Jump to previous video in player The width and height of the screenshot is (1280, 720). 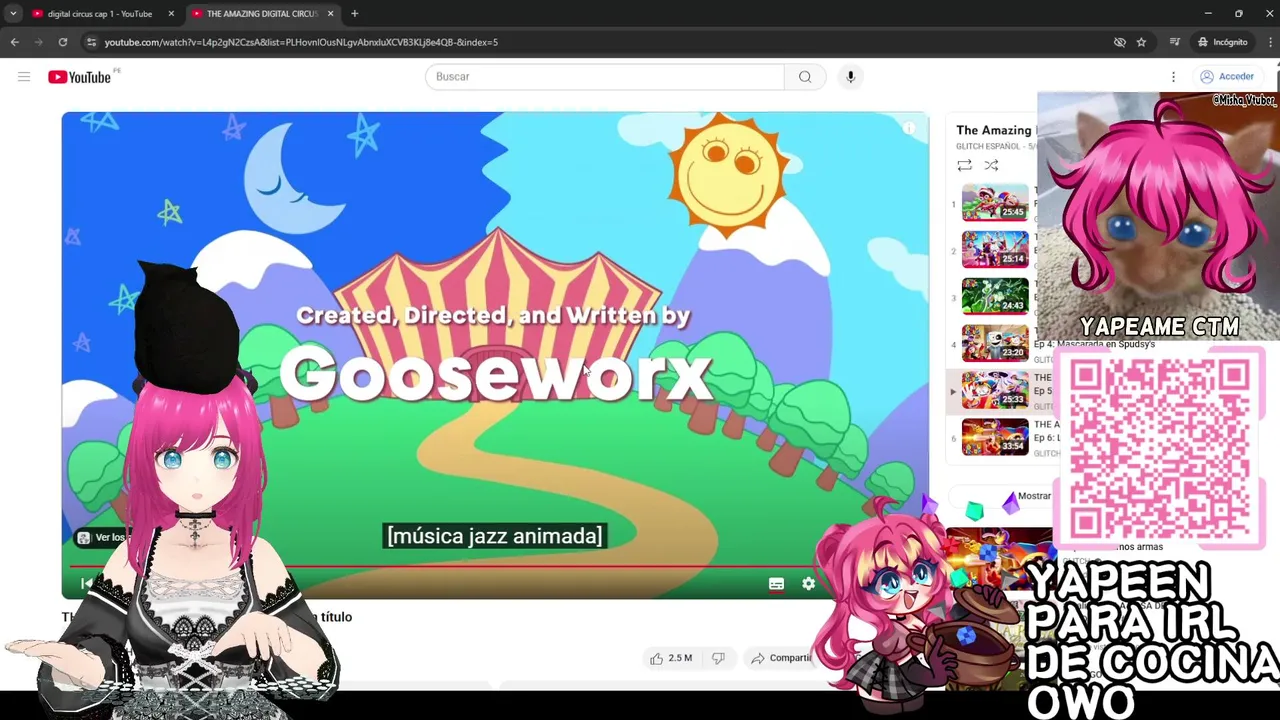tap(86, 584)
